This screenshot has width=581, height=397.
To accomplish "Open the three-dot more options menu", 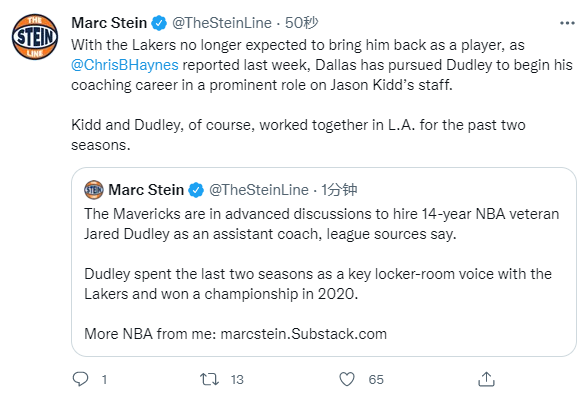I will coord(567,23).
